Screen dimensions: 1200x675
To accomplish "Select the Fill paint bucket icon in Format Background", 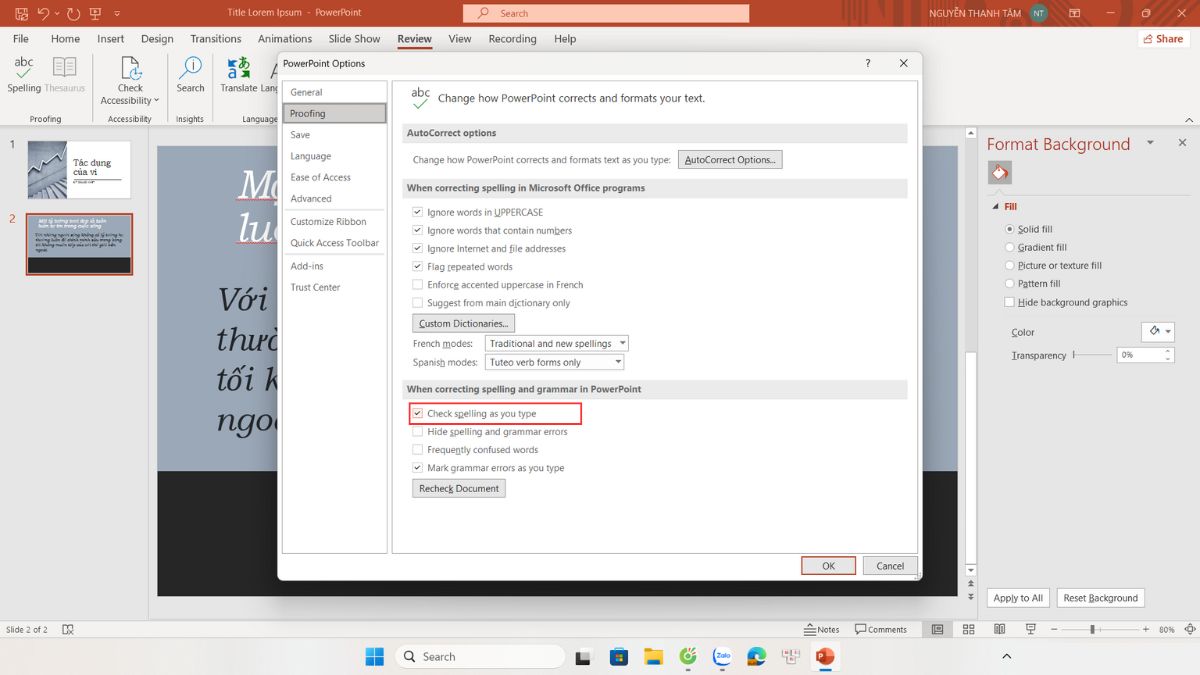I will (999, 173).
